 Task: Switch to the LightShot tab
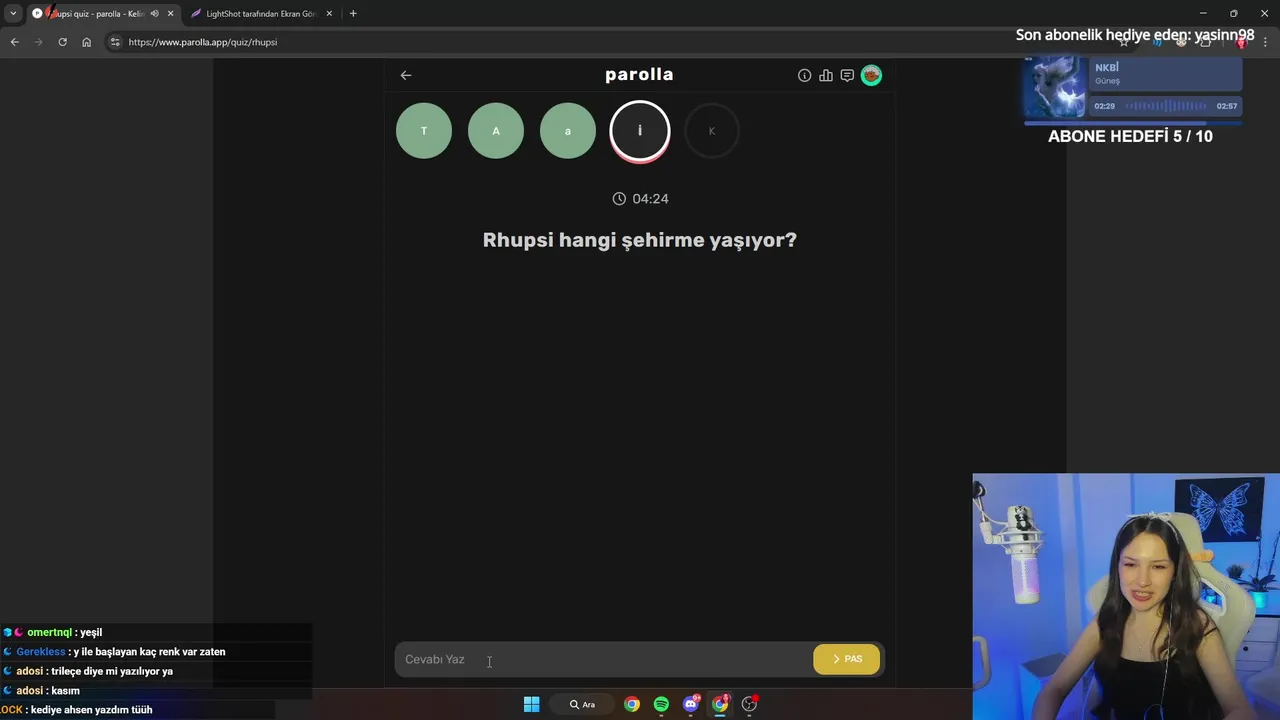pyautogui.click(x=260, y=14)
